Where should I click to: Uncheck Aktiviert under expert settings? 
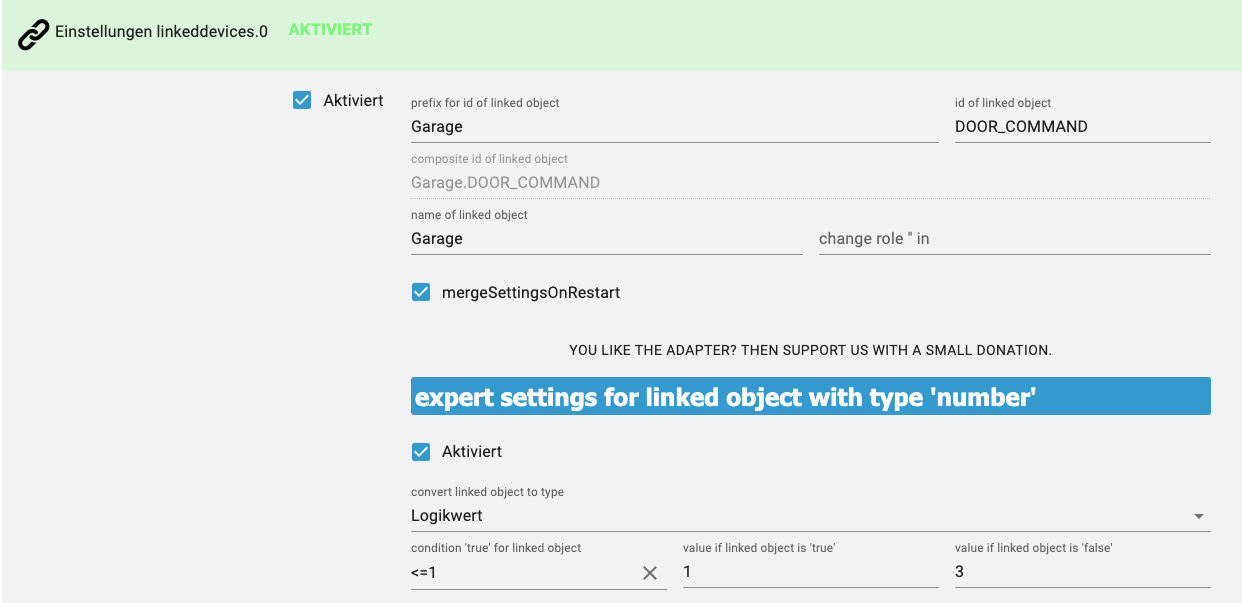[x=421, y=452]
